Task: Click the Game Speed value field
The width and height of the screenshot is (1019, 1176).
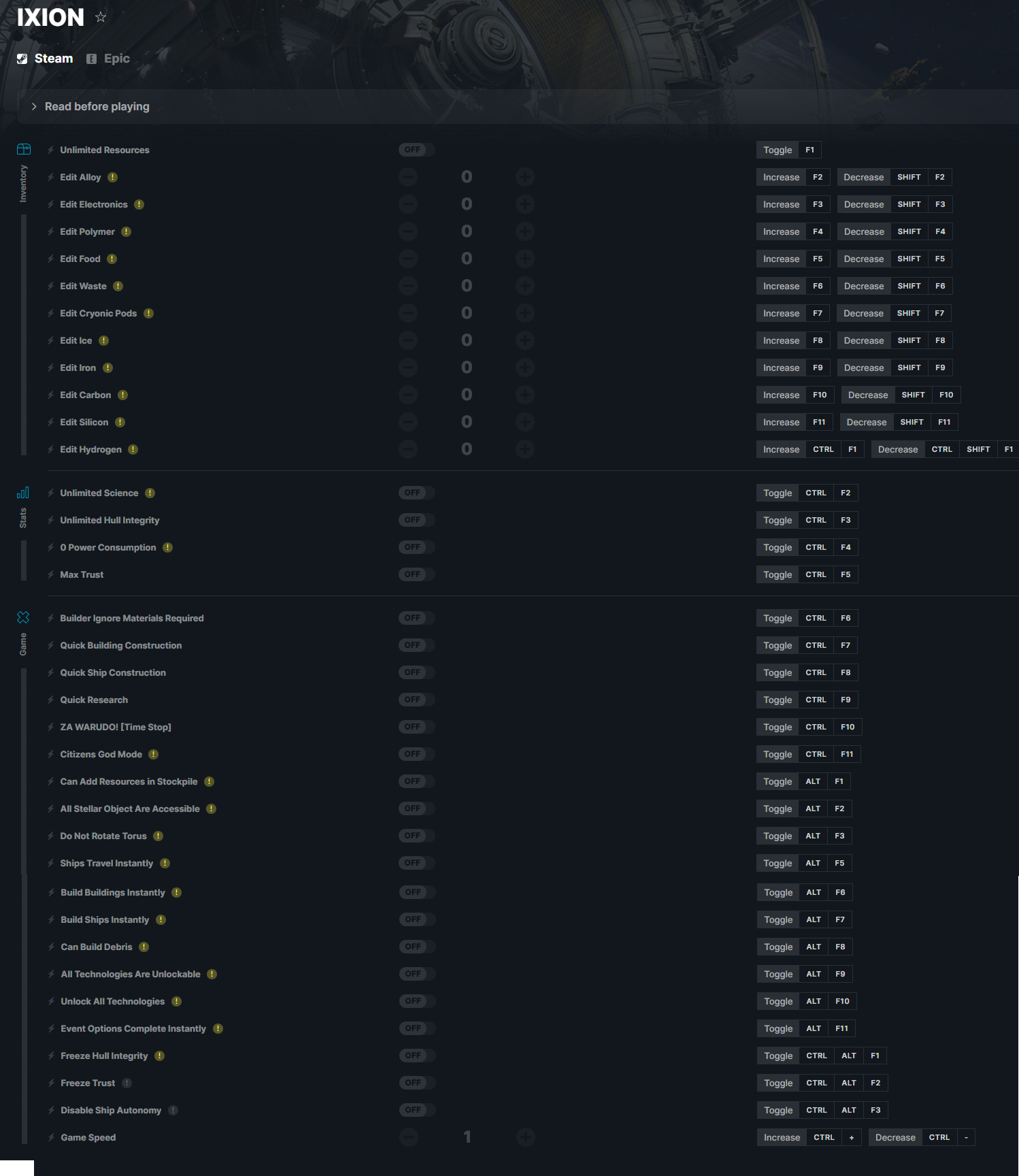Action: tap(467, 1137)
